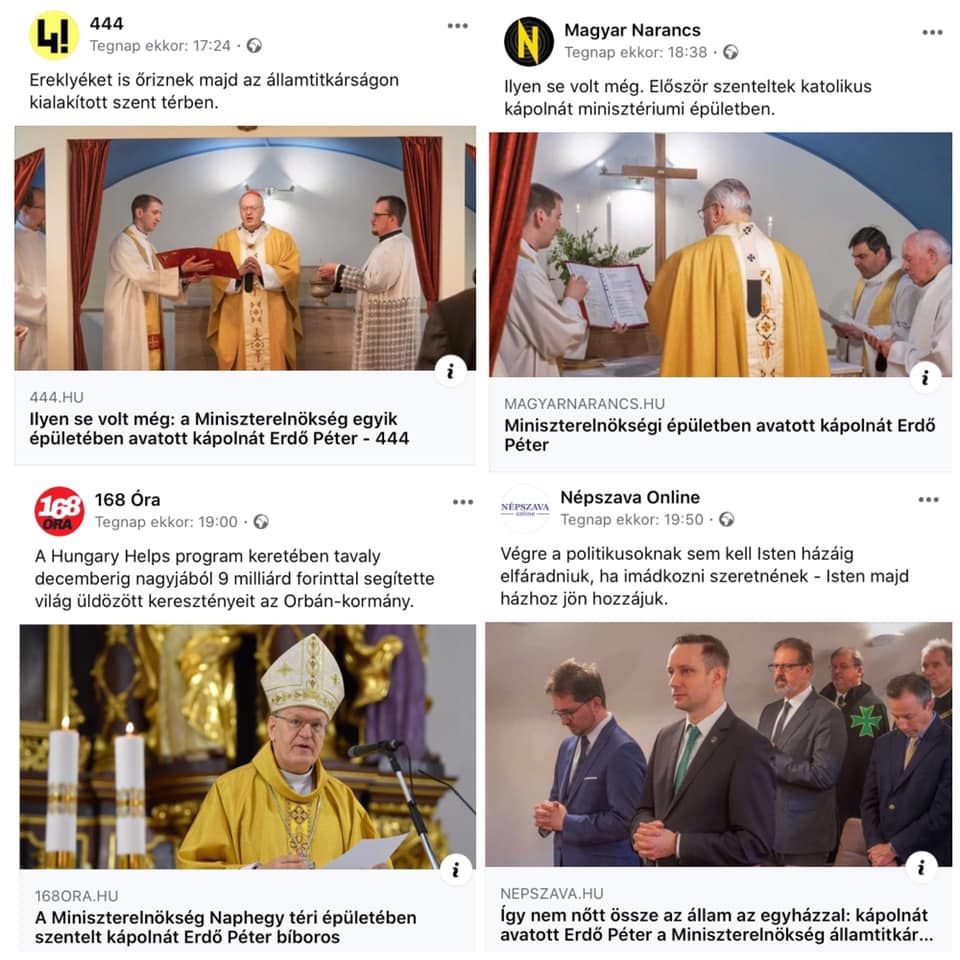
Task: Open the NEPSZAVA.HU article headline link
Action: tap(716, 924)
